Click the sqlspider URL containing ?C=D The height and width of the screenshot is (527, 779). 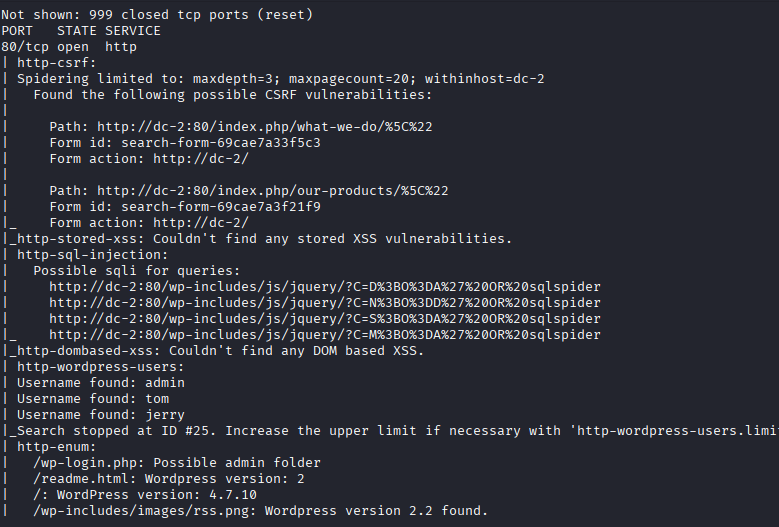click(324, 287)
